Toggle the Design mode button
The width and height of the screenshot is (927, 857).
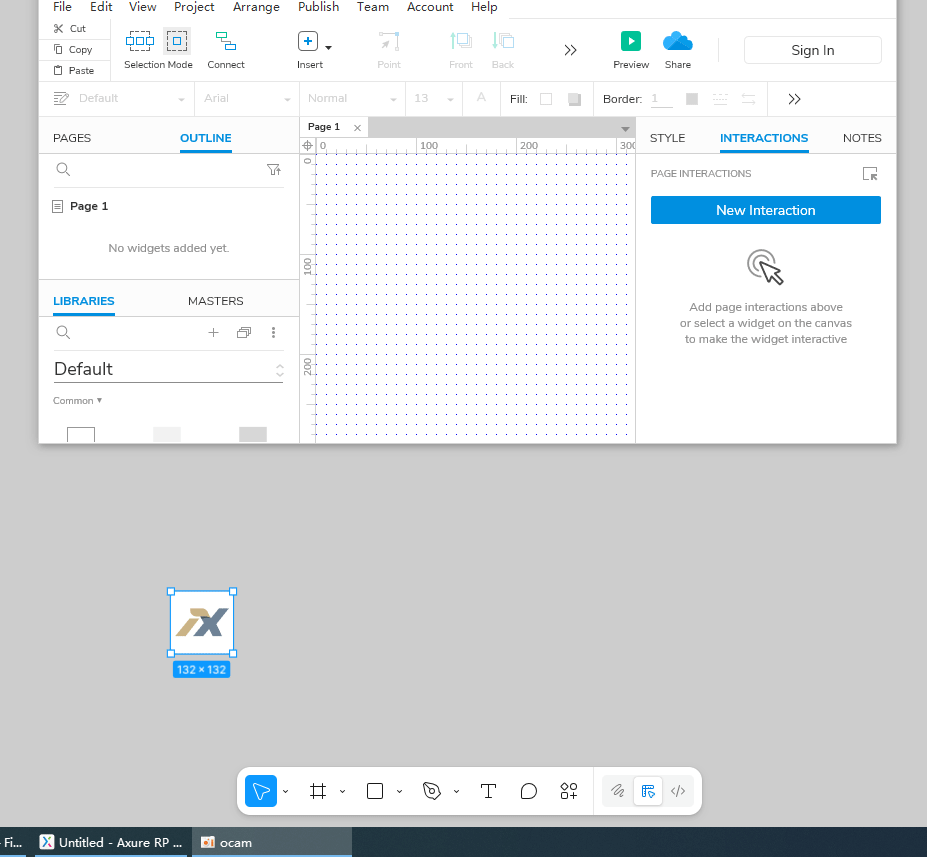(648, 791)
